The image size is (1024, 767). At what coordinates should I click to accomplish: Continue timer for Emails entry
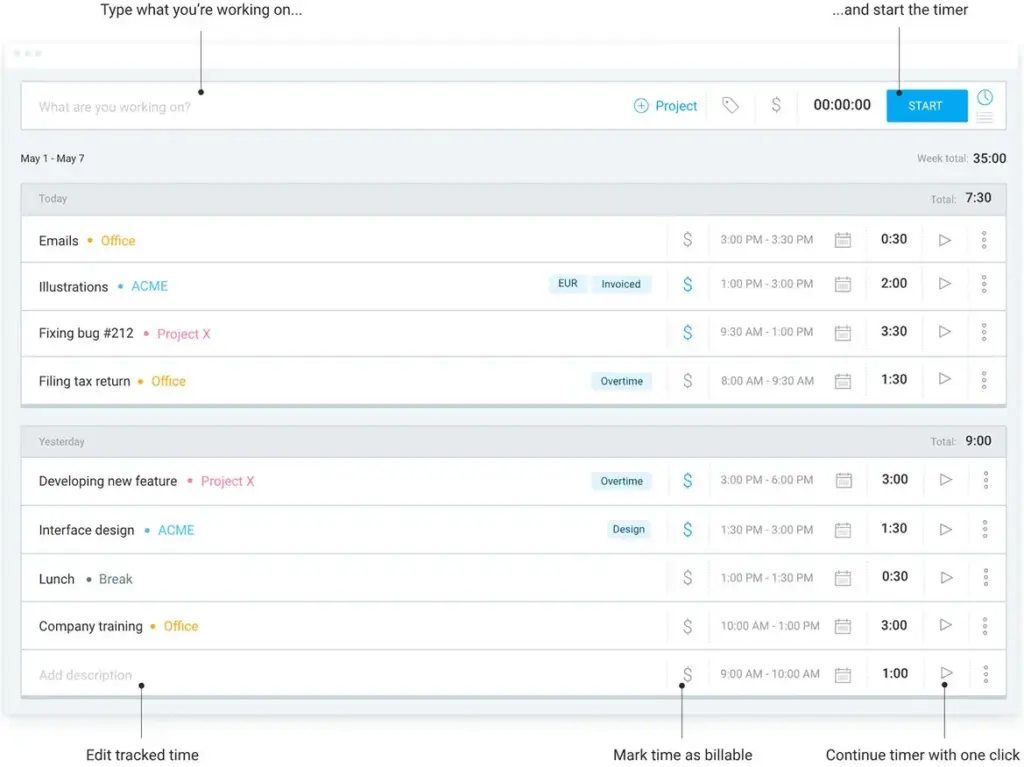point(944,240)
